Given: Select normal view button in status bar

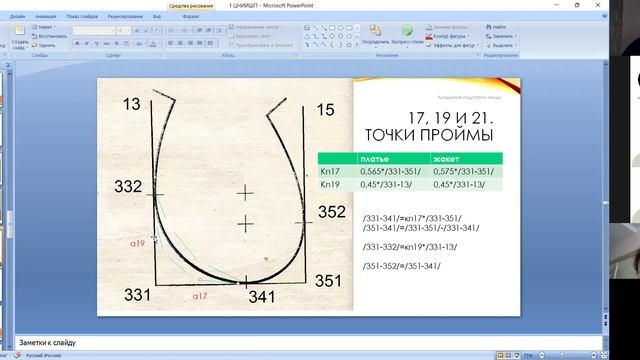Looking at the screenshot, I should [x=500, y=356].
